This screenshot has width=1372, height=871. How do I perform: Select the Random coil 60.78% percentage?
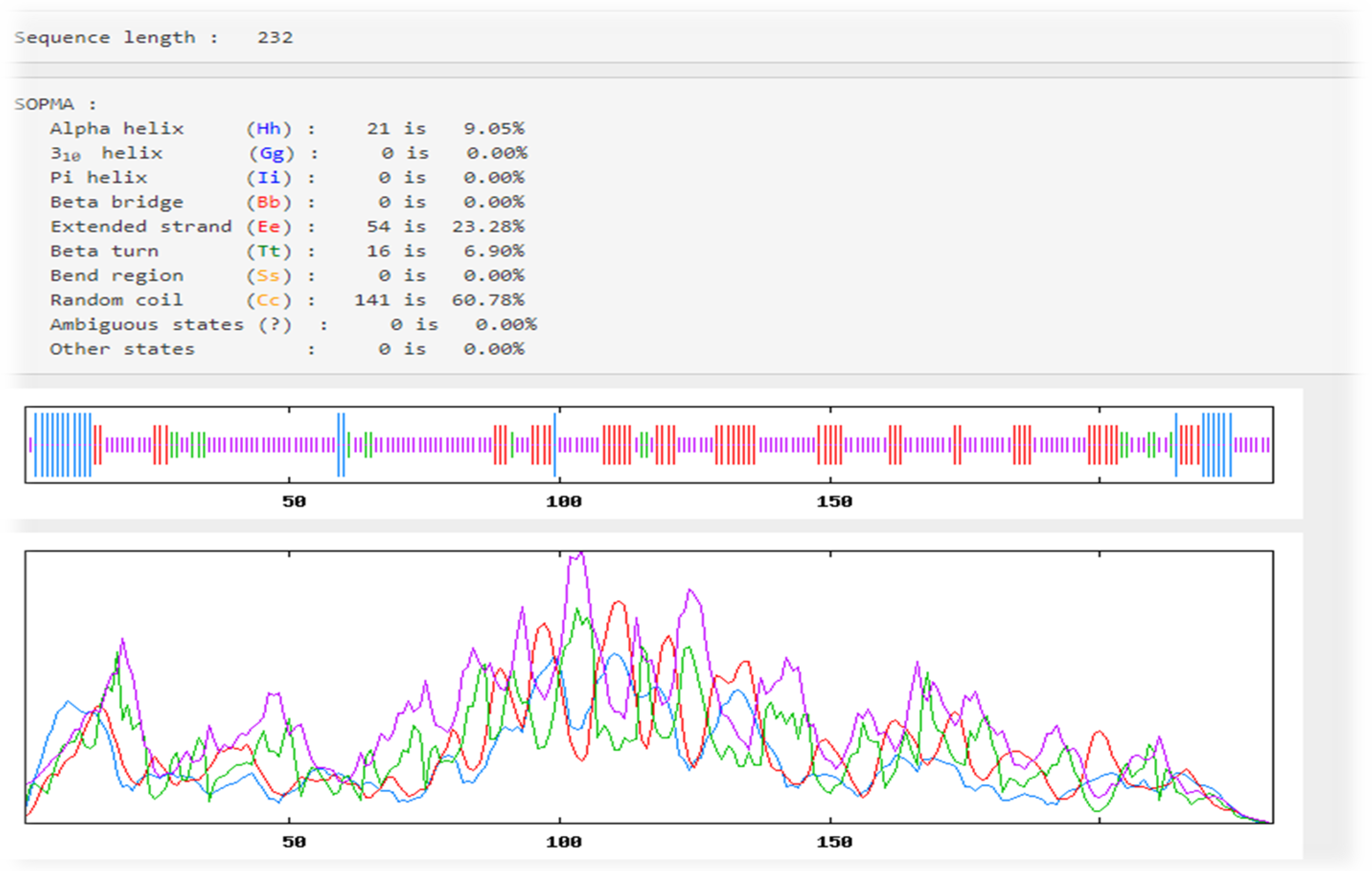(x=488, y=300)
